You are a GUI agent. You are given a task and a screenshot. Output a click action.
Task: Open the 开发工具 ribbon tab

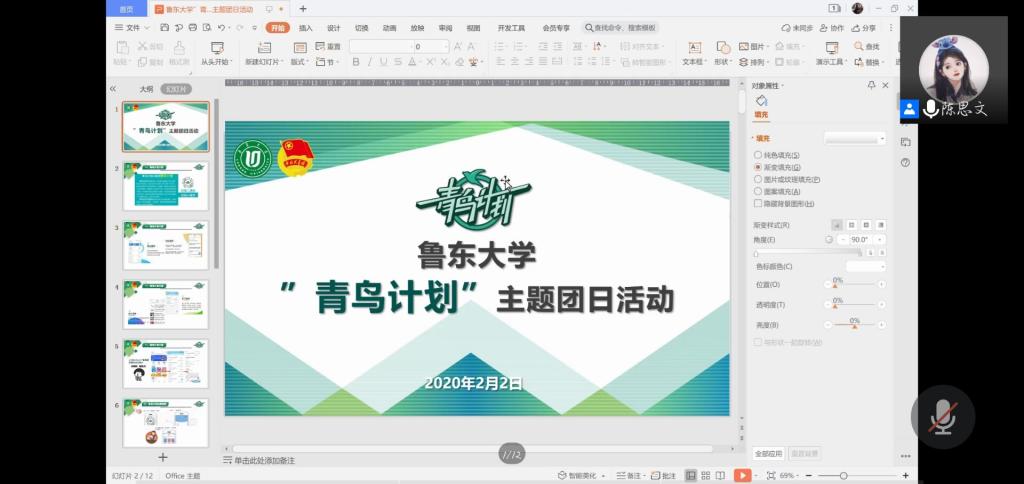[511, 28]
